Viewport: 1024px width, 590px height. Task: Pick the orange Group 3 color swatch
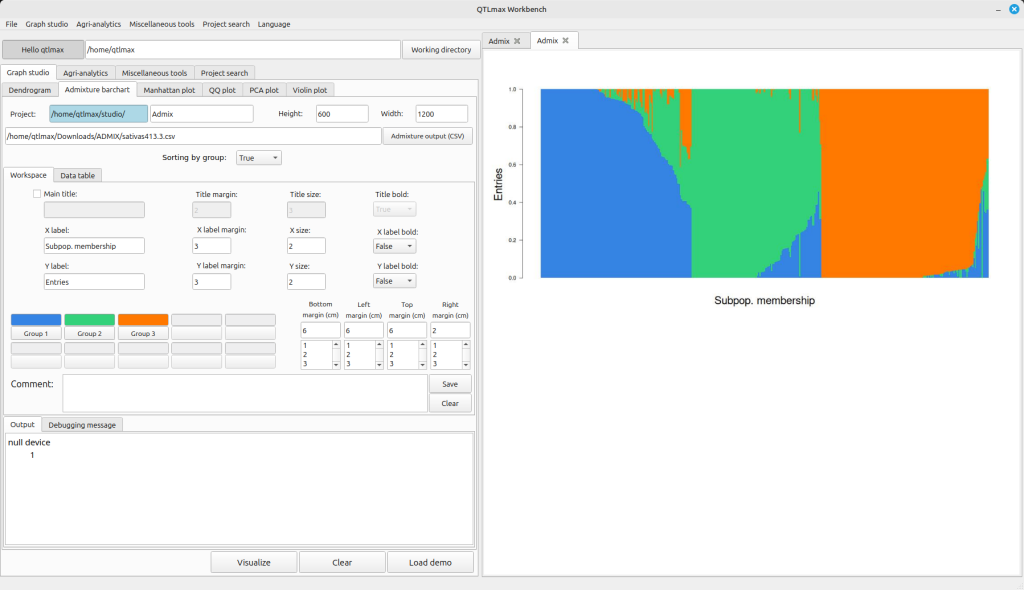pos(143,320)
